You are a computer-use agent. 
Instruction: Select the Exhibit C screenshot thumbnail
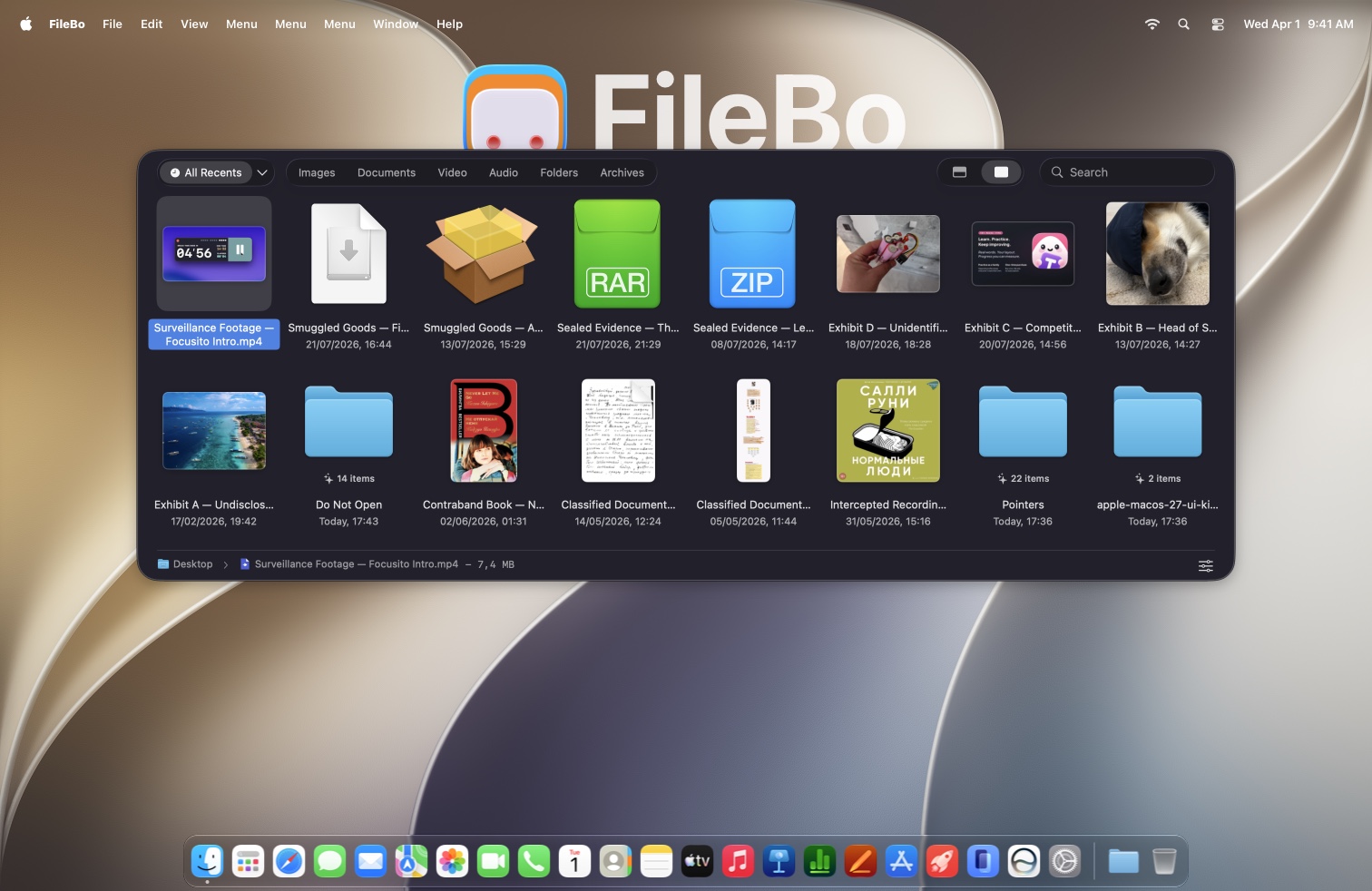(1023, 254)
